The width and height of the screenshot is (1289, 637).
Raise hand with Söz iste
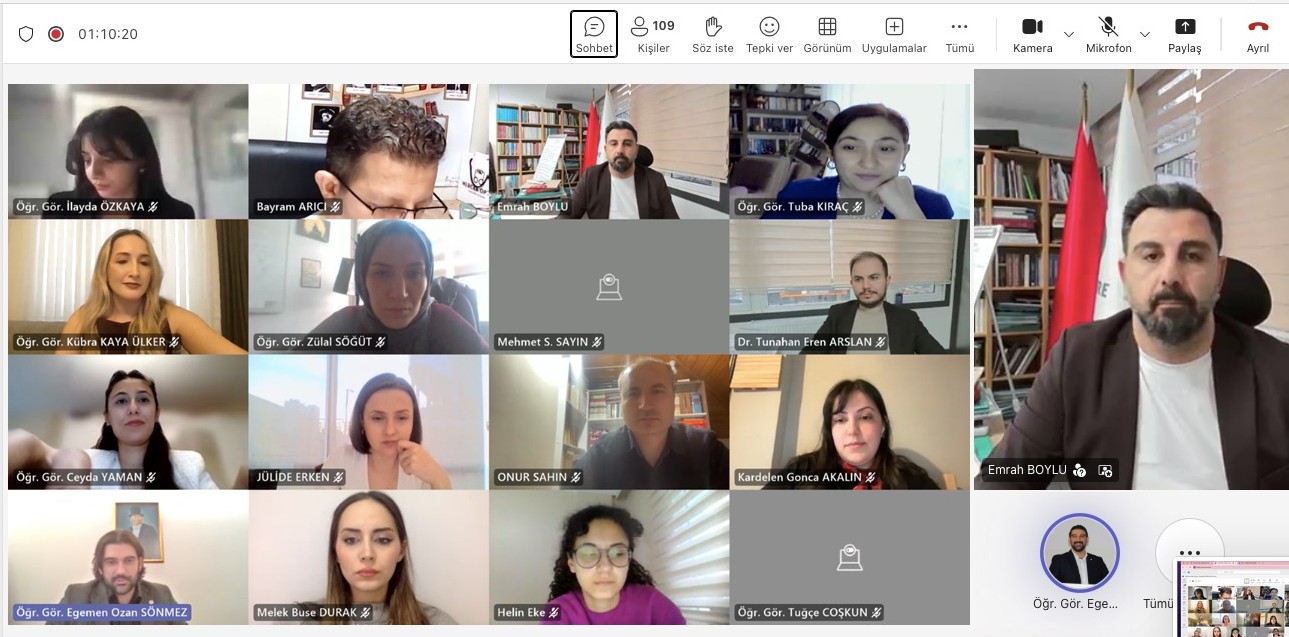tap(712, 34)
